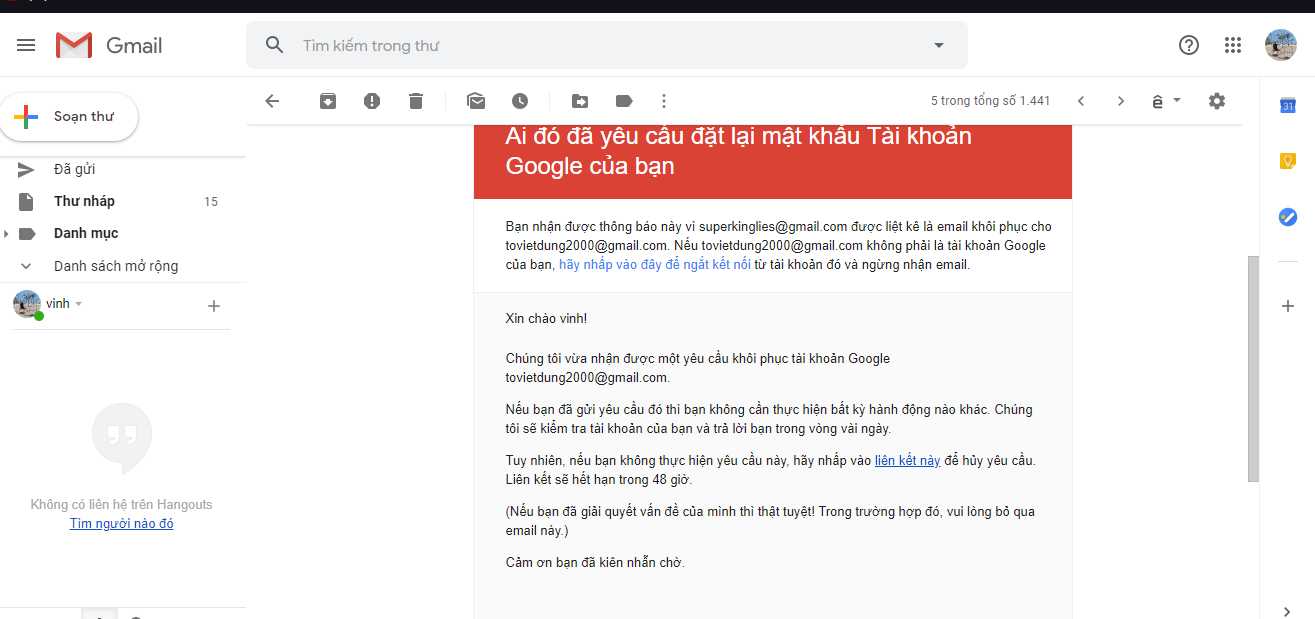1315x619 pixels.
Task: Delete this email with the trash icon
Action: 416,101
